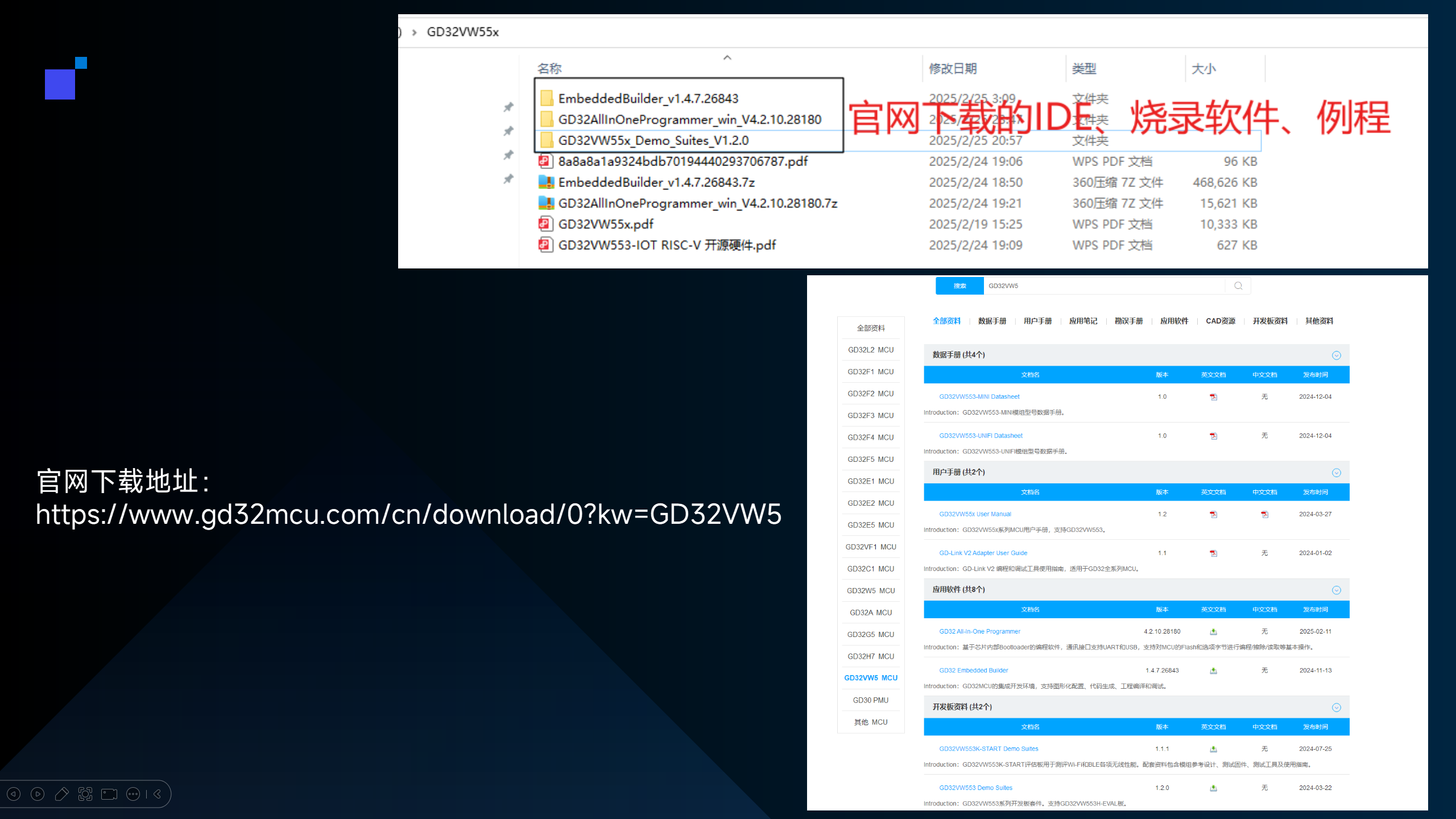Open GD32 Embedded Builder link
This screenshot has width=1456, height=819.
tap(973, 671)
